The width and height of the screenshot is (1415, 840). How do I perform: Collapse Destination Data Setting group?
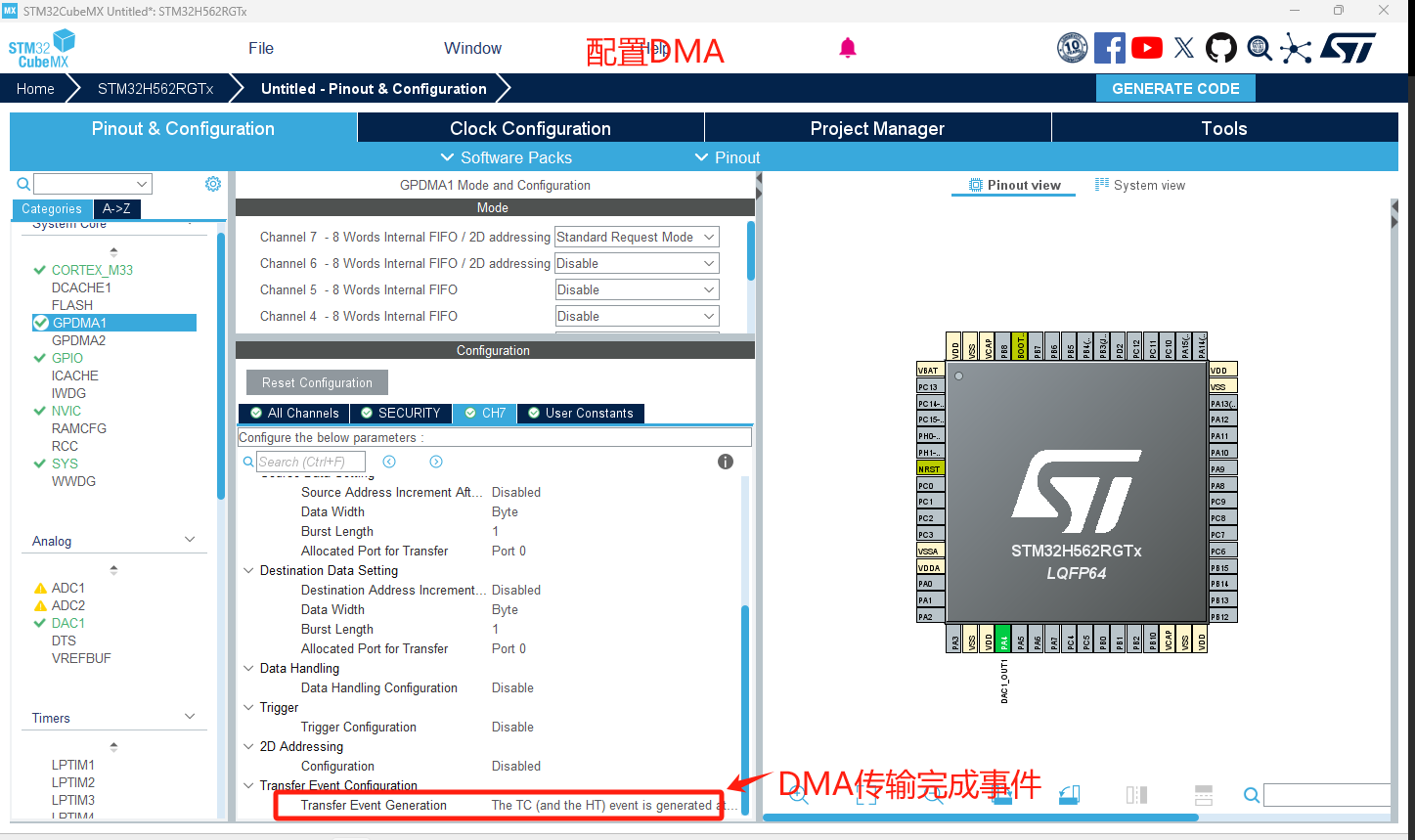tap(248, 570)
